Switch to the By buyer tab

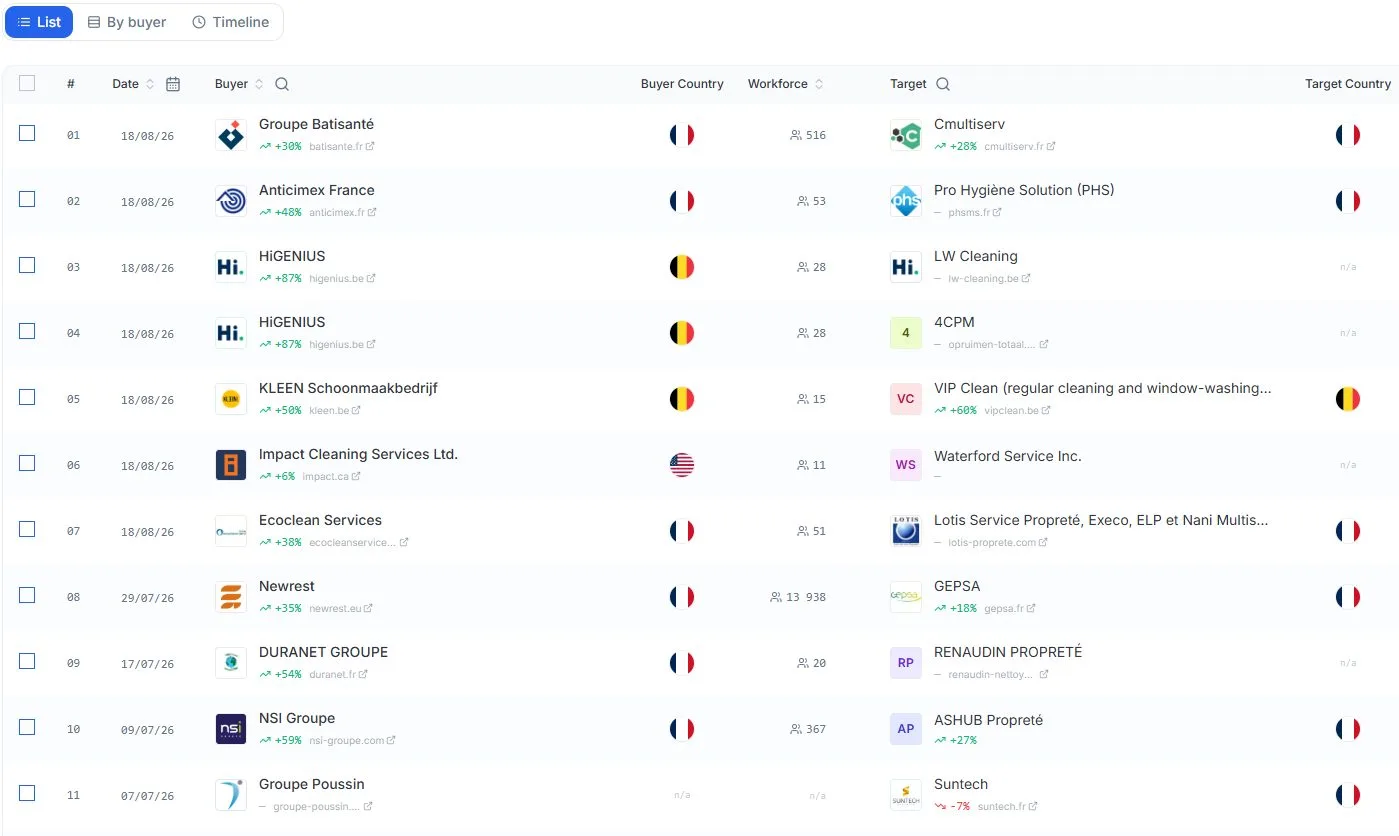[x=127, y=22]
